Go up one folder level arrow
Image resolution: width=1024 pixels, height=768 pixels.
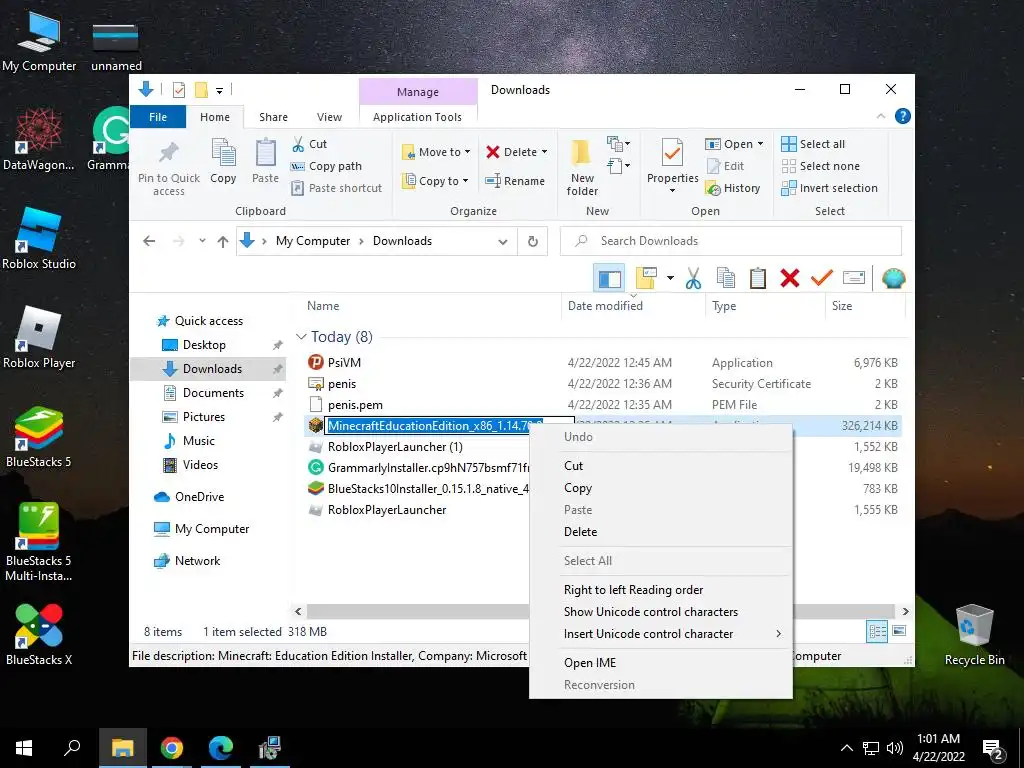[x=223, y=242]
